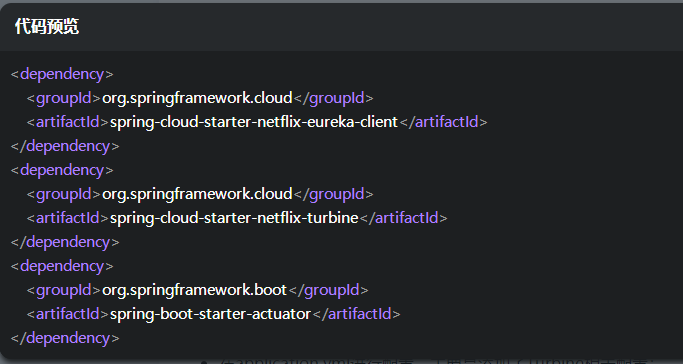The height and width of the screenshot is (364, 683).
Task: Click the closing artifactId tag after eureka-client
Action: pos(443,122)
